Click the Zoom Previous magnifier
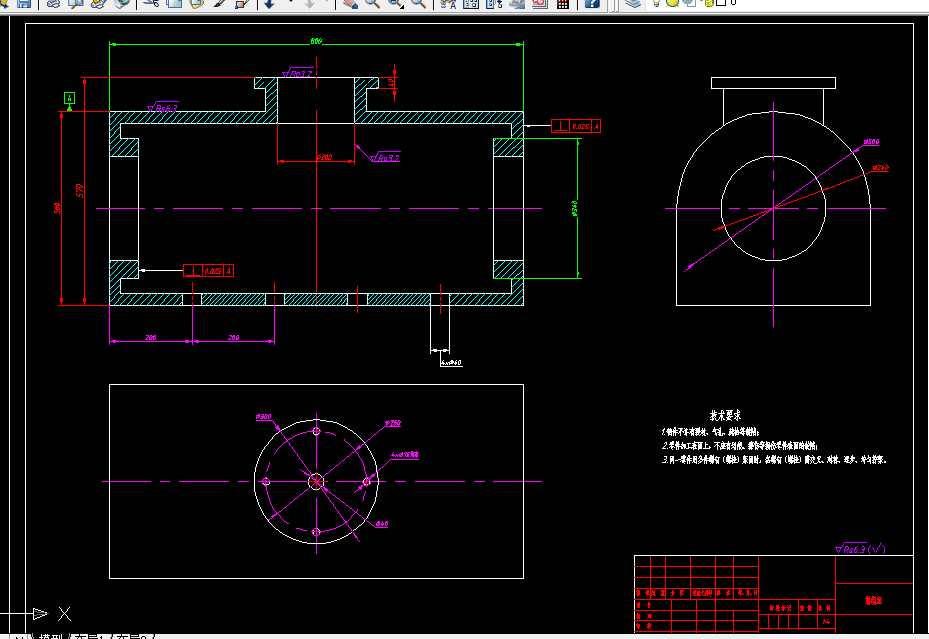 click(x=418, y=3)
